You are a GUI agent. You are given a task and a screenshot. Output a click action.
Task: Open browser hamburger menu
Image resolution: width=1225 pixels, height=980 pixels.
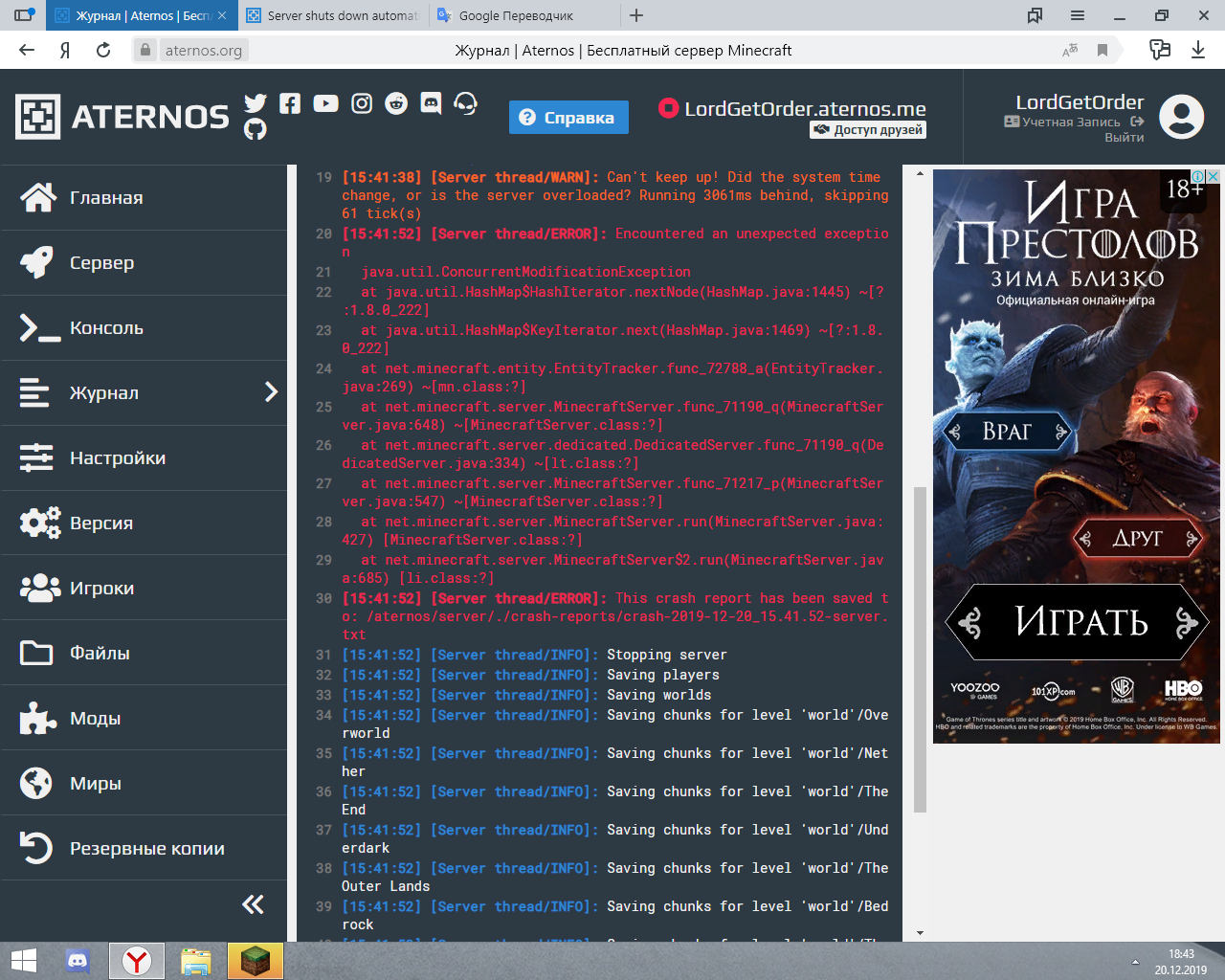coord(1078,15)
